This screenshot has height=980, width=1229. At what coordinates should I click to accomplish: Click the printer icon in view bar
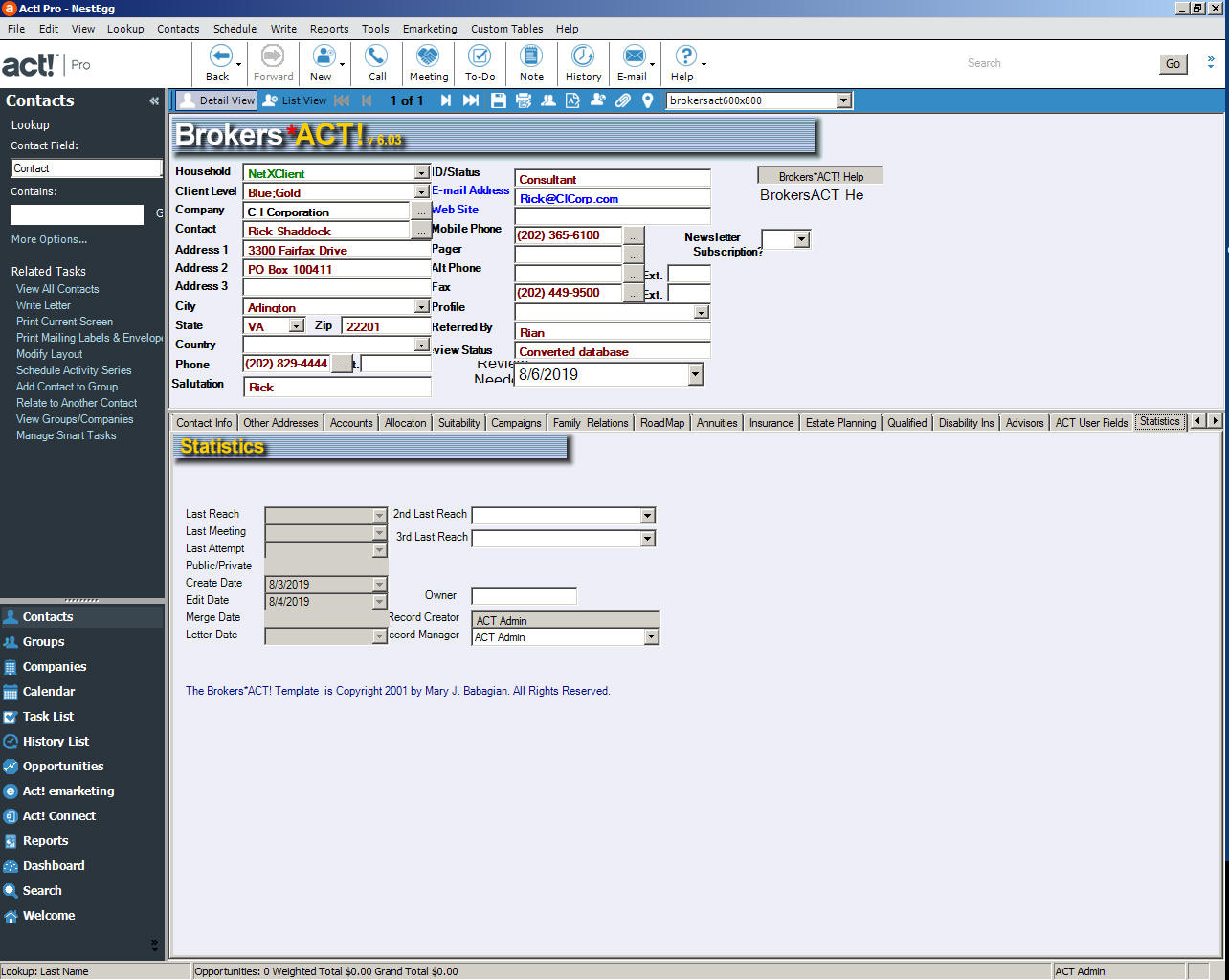(524, 100)
